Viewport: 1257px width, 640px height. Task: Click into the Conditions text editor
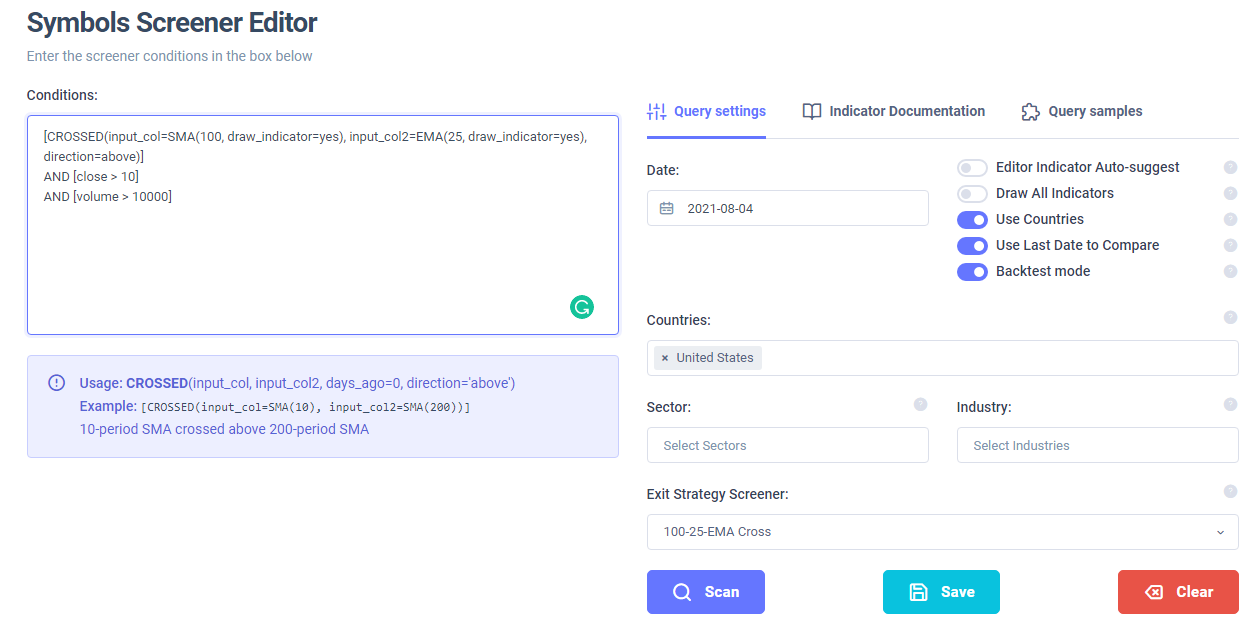click(x=323, y=225)
